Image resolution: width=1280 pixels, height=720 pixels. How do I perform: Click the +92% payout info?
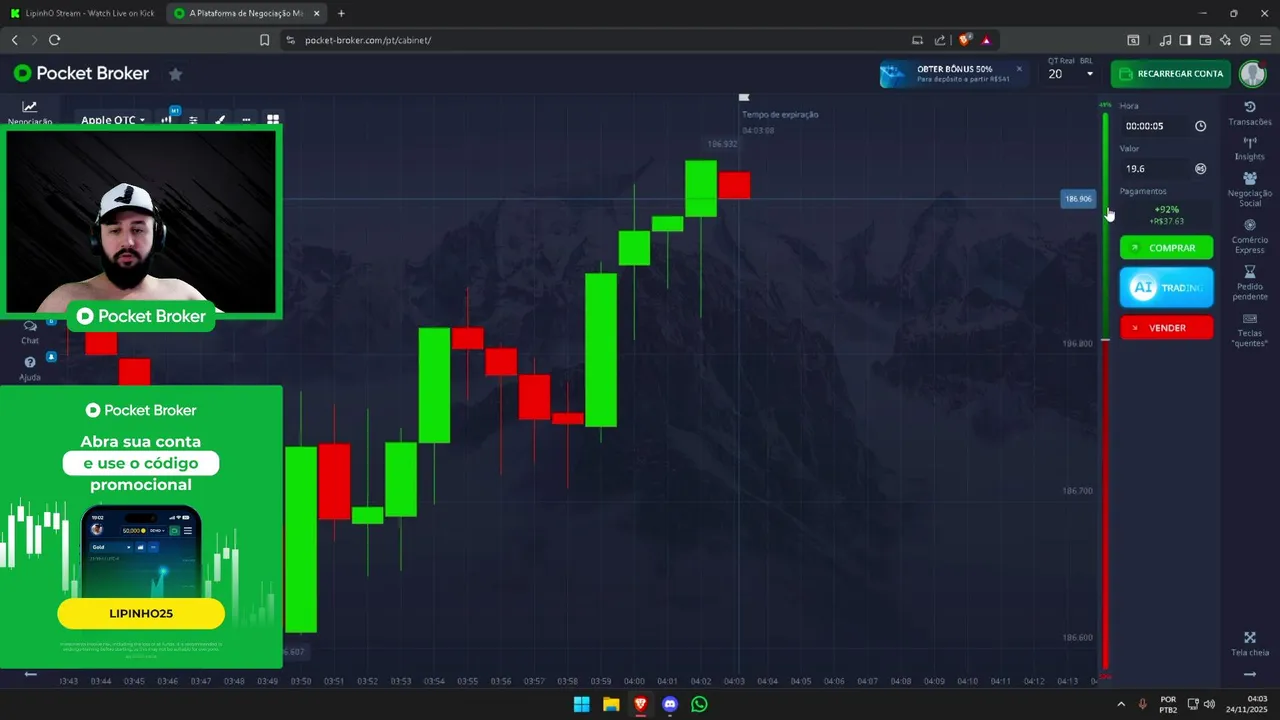(x=1166, y=215)
